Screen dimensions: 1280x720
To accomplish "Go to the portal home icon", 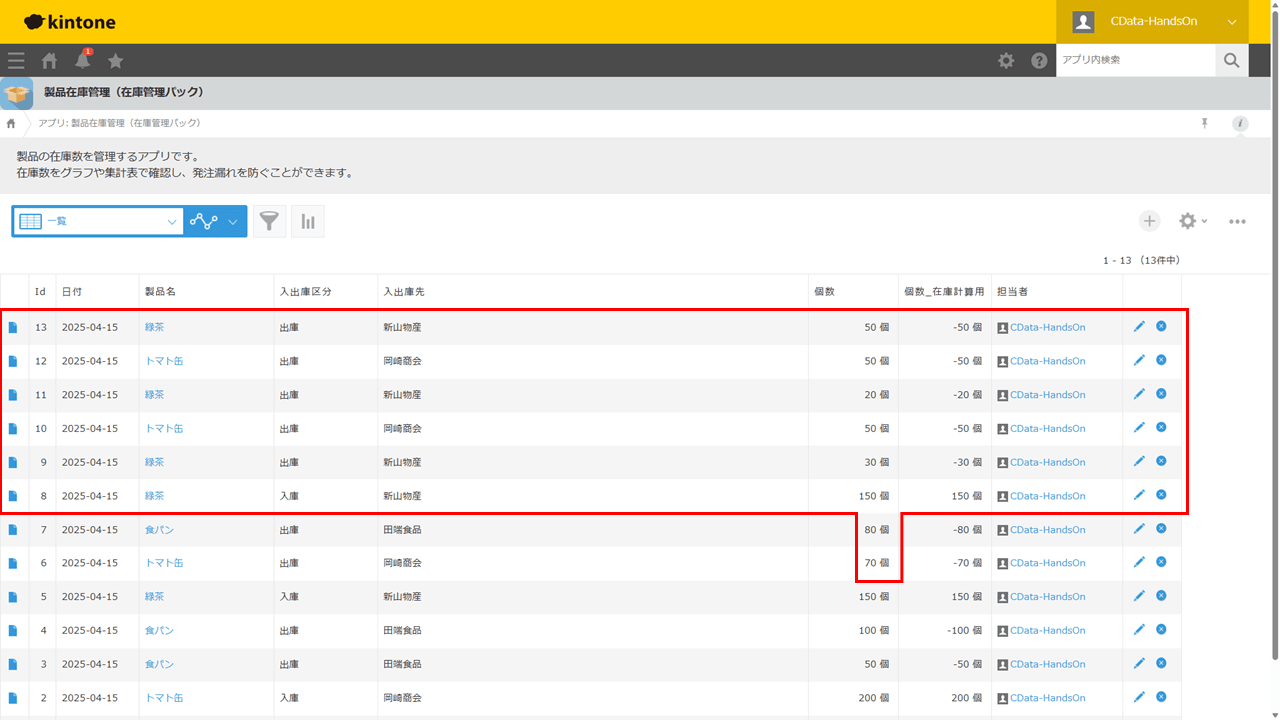I will pyautogui.click(x=49, y=61).
